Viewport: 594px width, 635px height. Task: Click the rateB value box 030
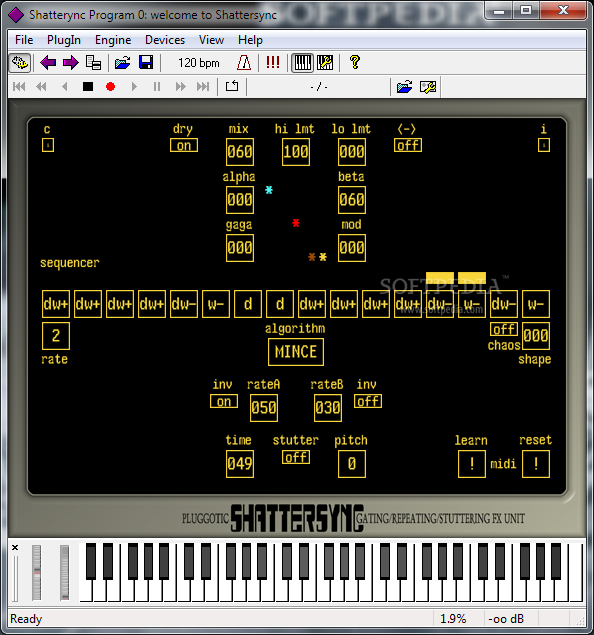(x=328, y=408)
